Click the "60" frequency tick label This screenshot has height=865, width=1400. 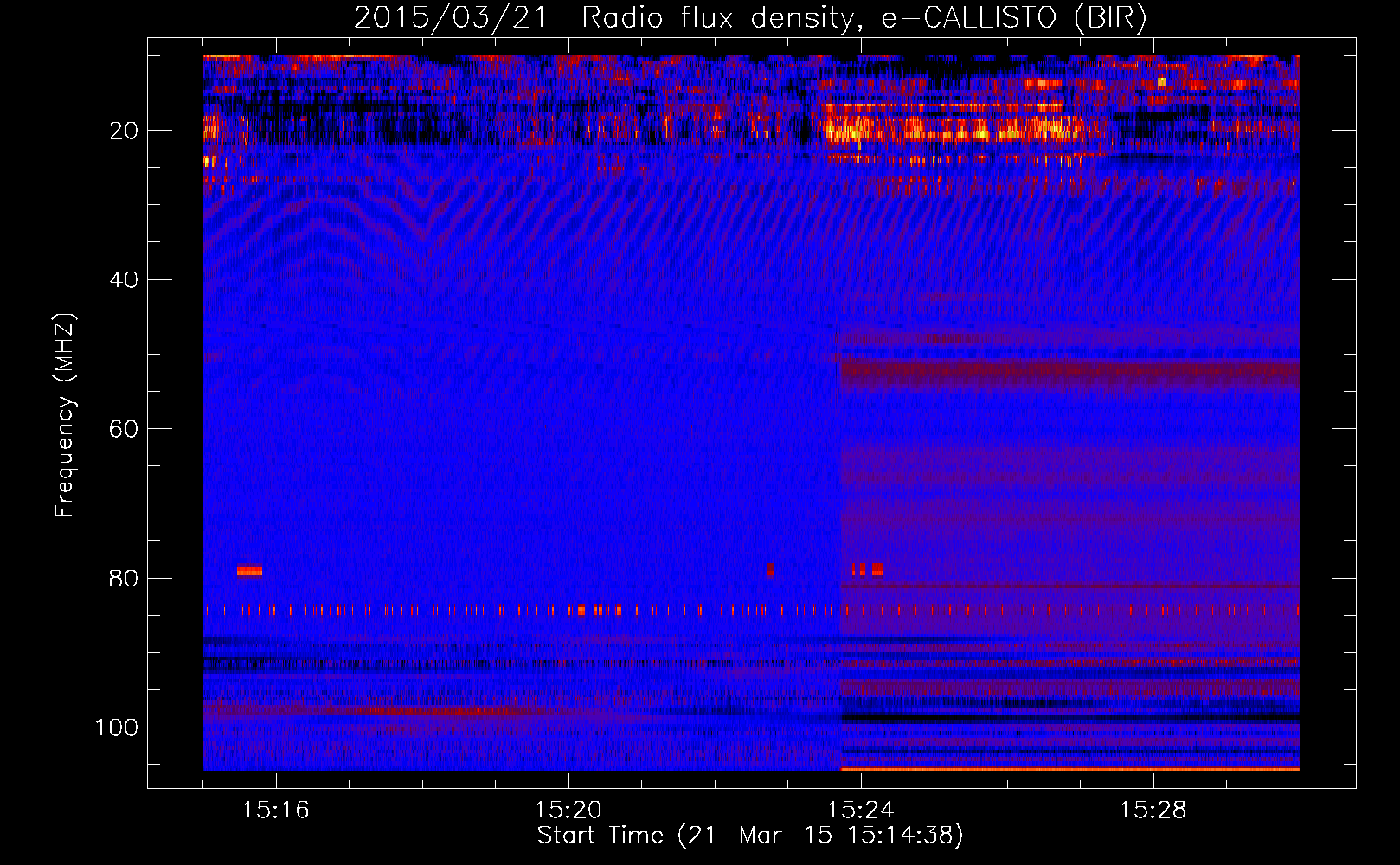(x=125, y=429)
